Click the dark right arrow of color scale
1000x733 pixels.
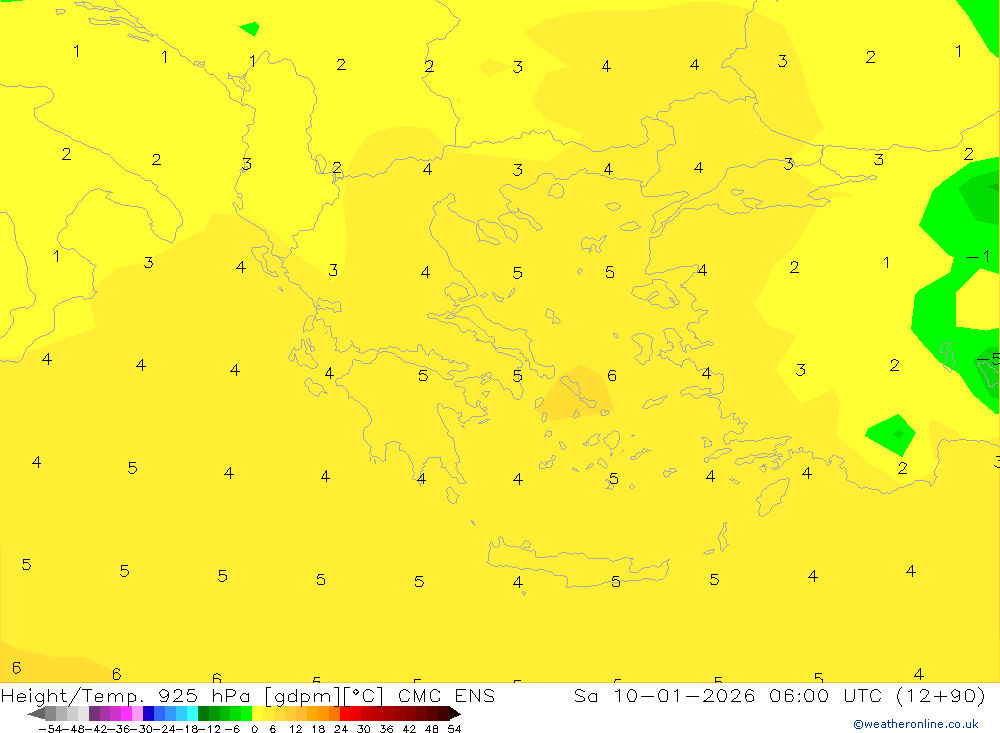453,714
